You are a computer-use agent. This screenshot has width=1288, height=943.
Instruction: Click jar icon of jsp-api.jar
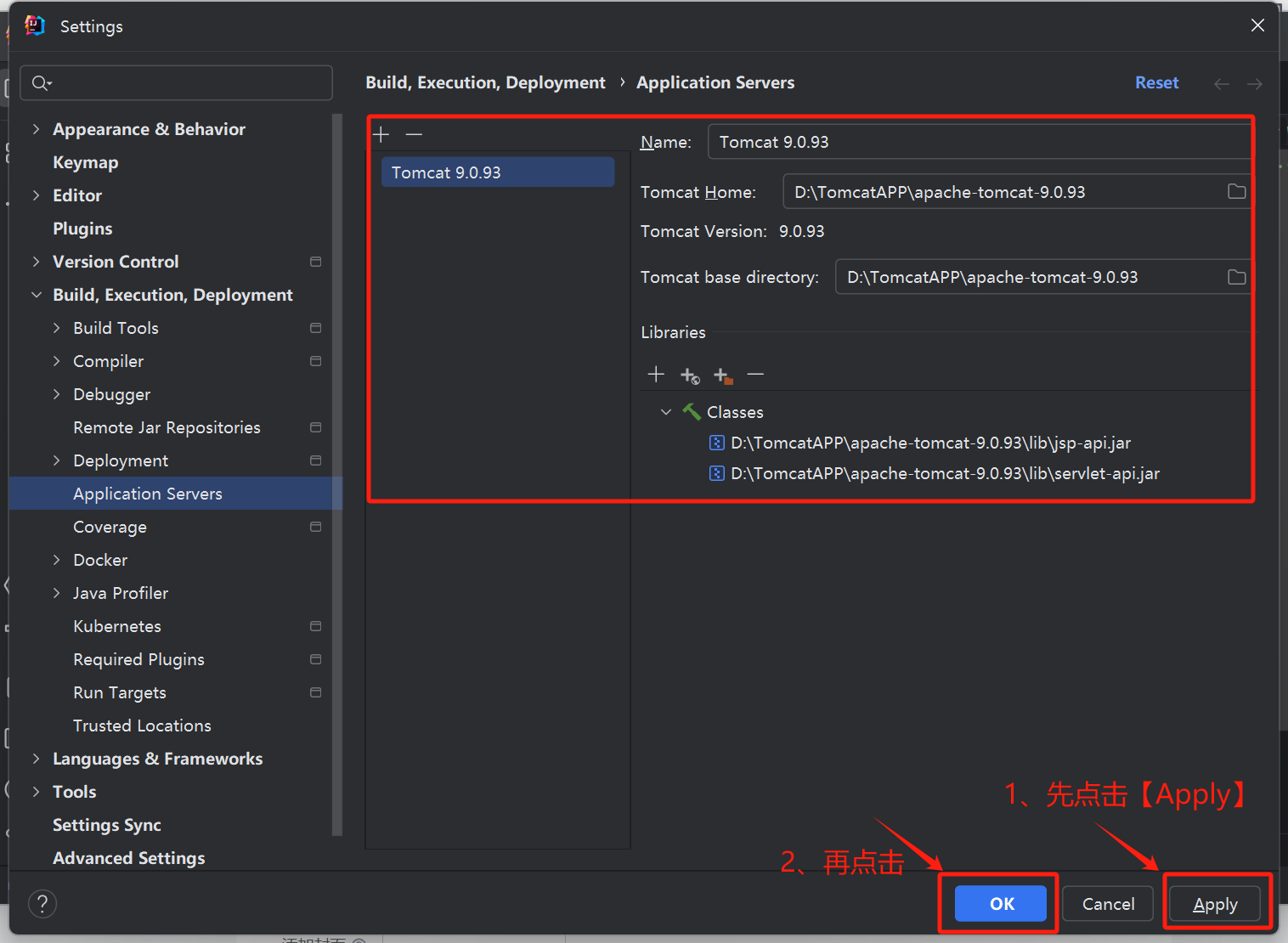[717, 443]
